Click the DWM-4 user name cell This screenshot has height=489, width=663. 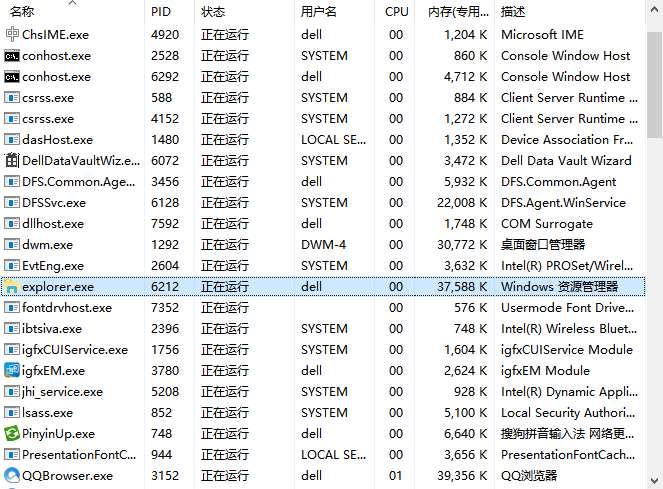(x=323, y=245)
